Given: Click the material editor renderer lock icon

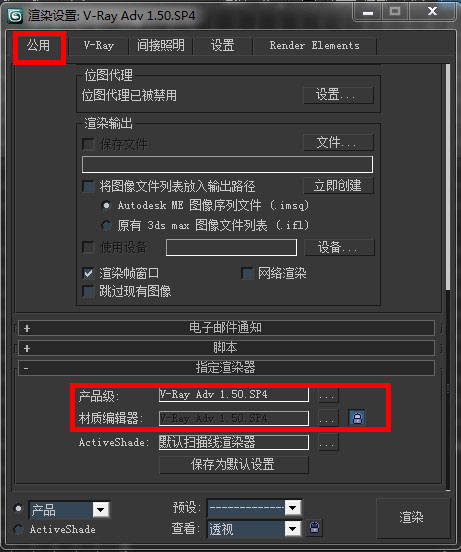Looking at the screenshot, I should coord(357,418).
